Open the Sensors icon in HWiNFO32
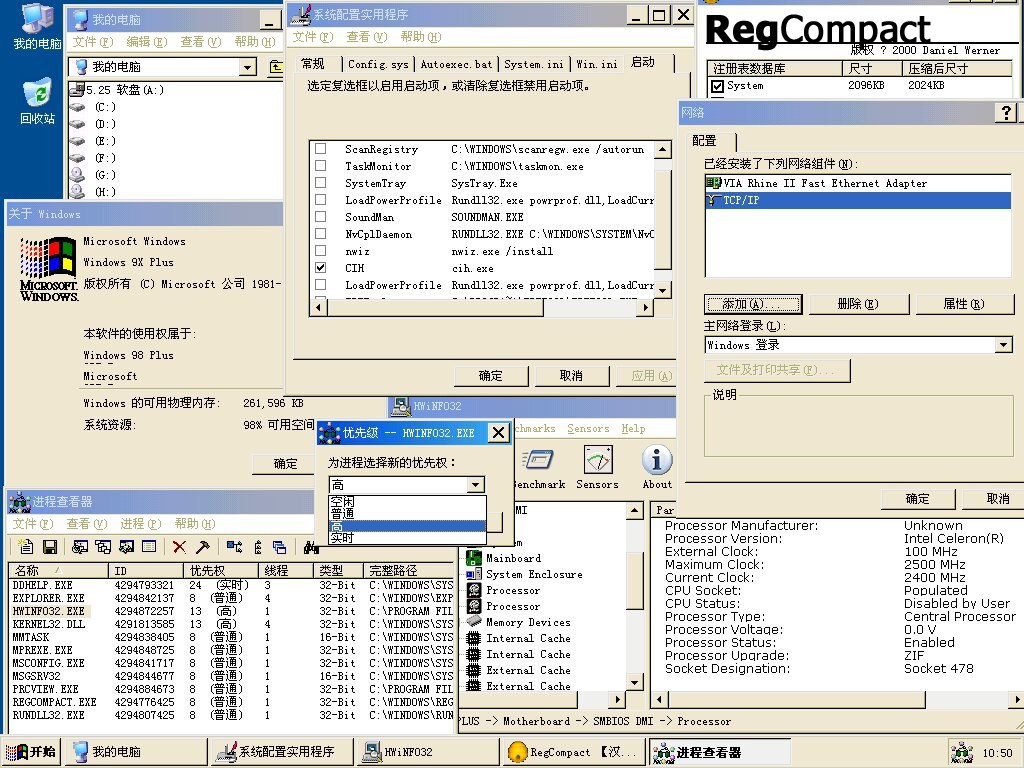Viewport: 1024px width, 768px height. pos(598,468)
